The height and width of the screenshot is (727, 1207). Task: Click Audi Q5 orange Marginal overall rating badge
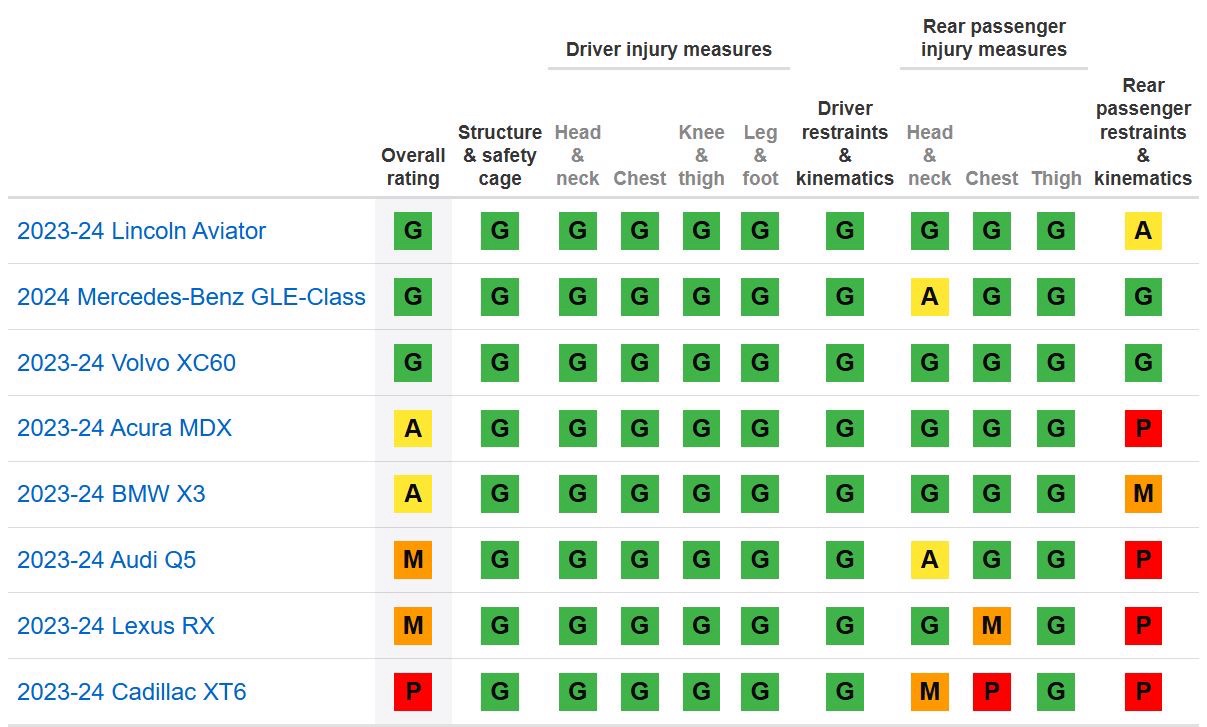pyautogui.click(x=413, y=560)
